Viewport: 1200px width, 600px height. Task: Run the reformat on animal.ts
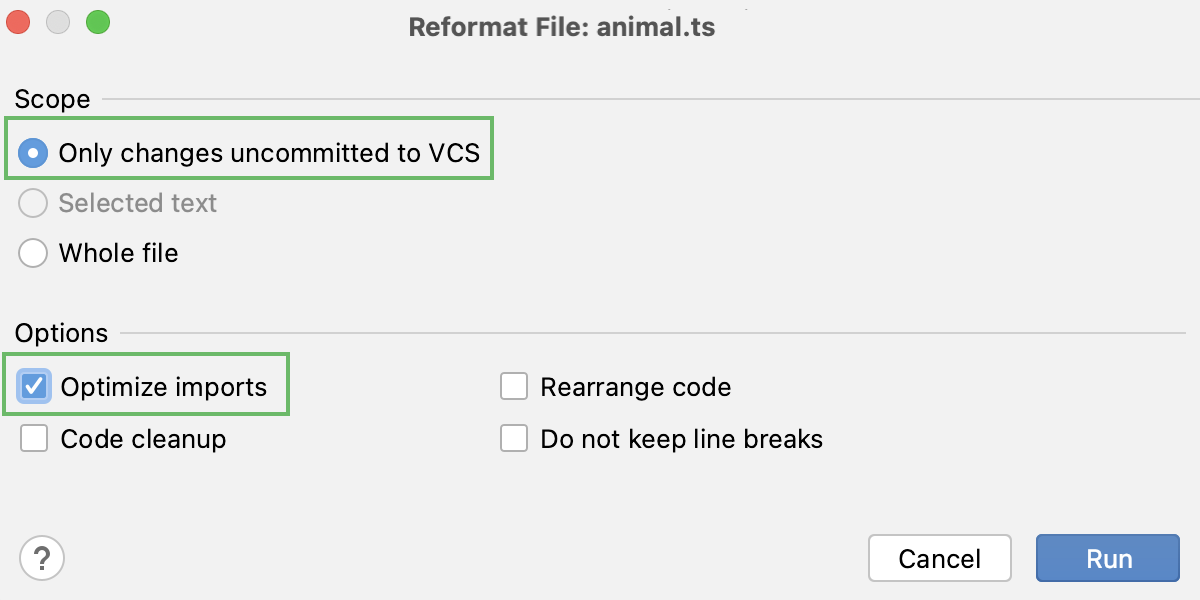pos(1107,558)
